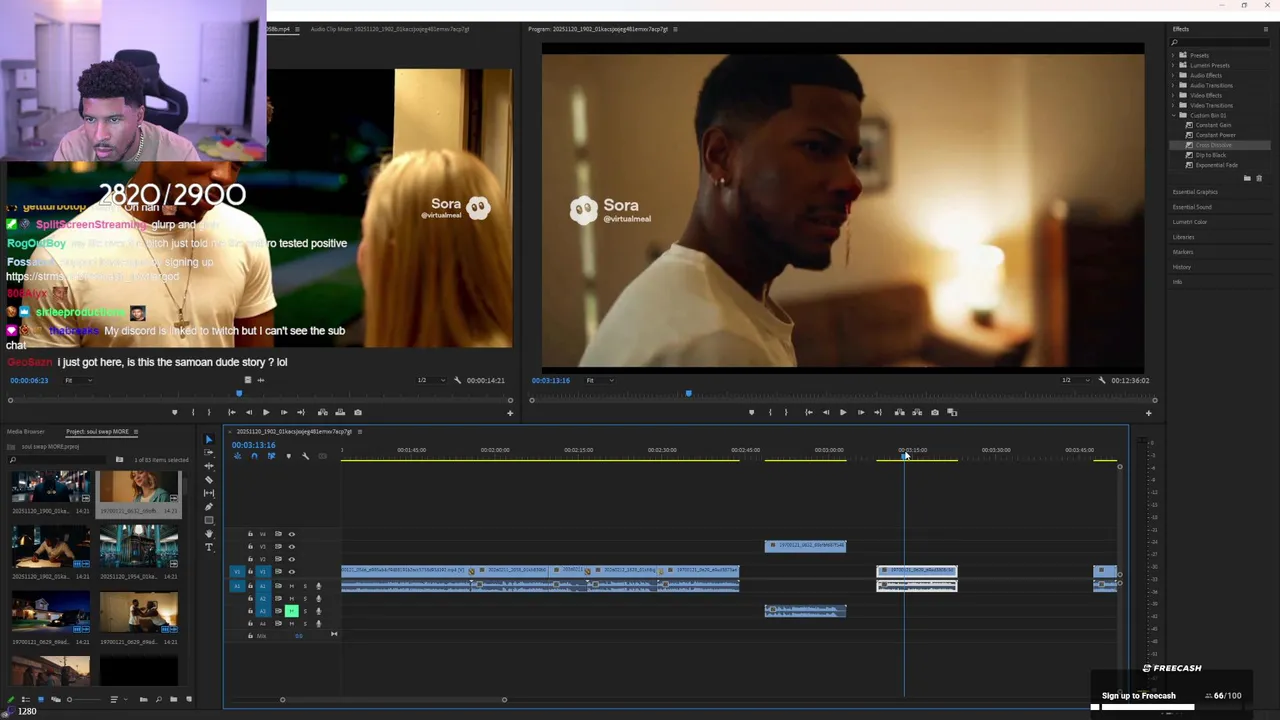Switch Project panel to freeform view
Viewport: 1280px width, 720px height.
56,699
